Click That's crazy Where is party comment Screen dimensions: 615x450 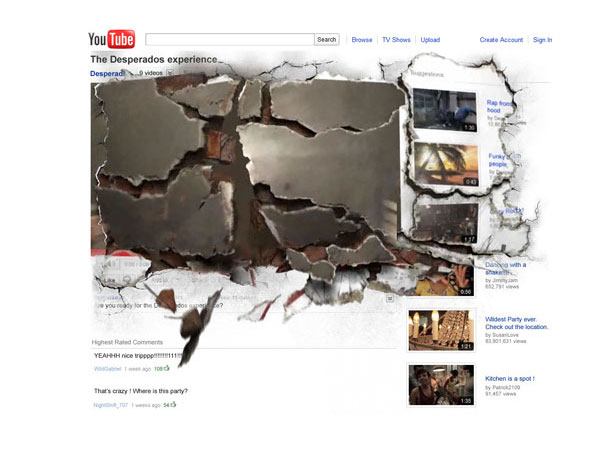pyautogui.click(x=141, y=391)
